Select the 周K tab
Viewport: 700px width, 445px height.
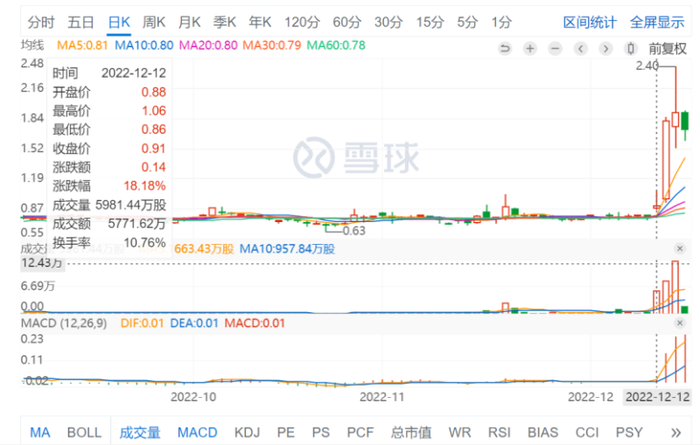154,22
